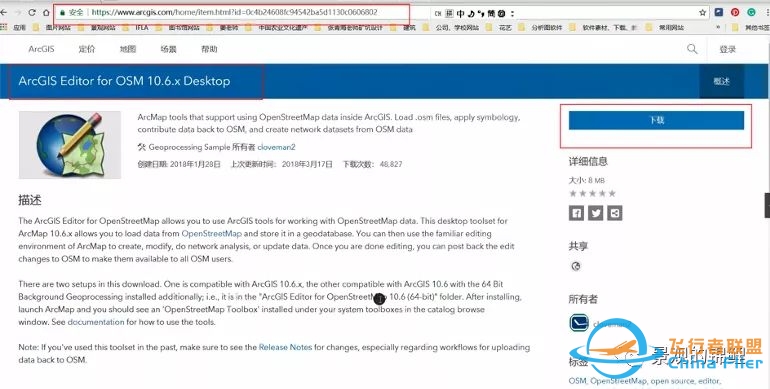770x389 pixels.
Task: Open the 地图 map menu item
Action: (128, 49)
